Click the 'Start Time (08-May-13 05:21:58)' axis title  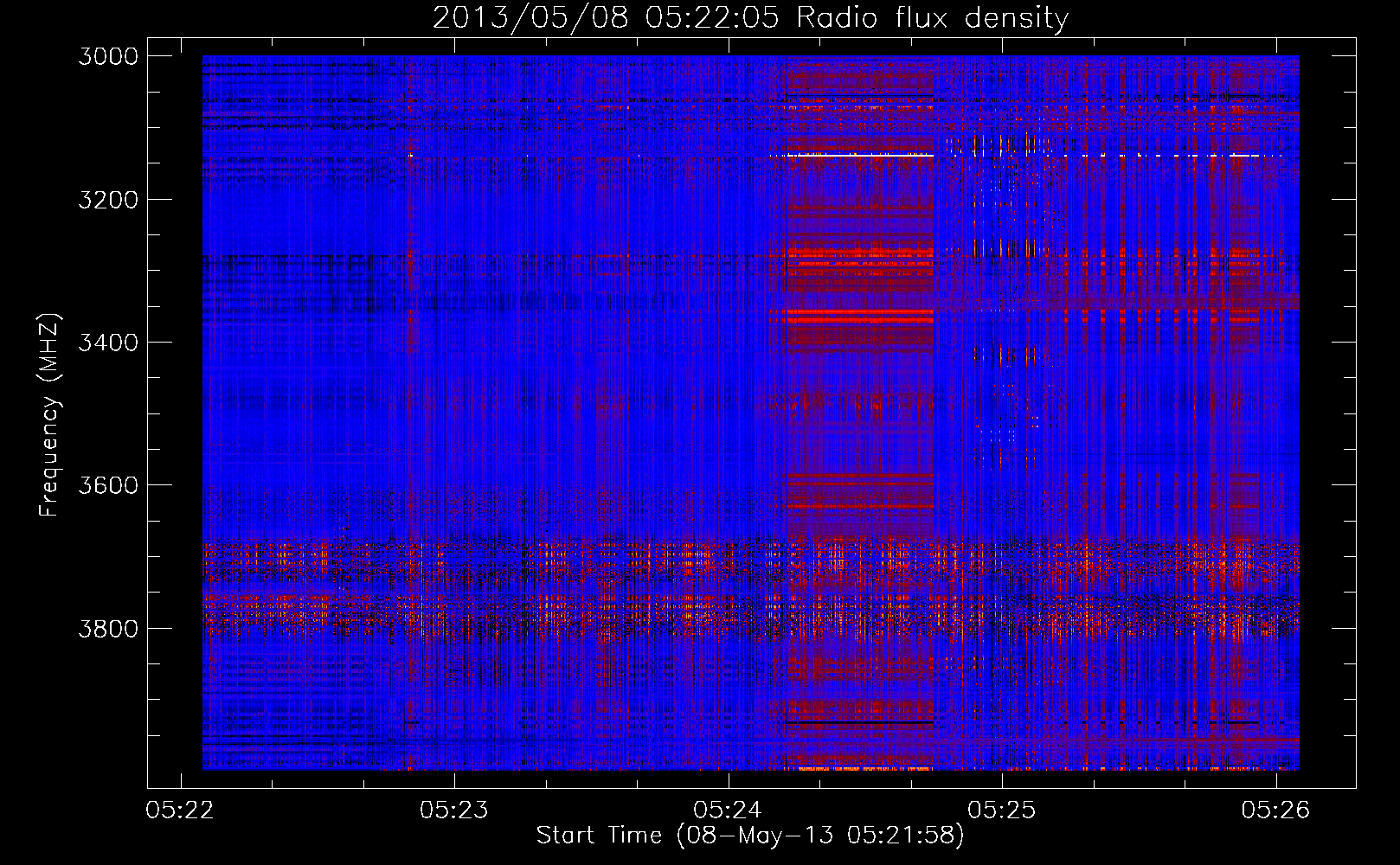750,836
